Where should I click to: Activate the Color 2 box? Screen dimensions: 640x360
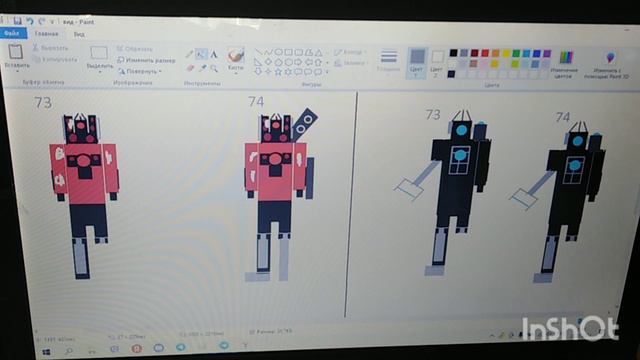pyautogui.click(x=437, y=63)
